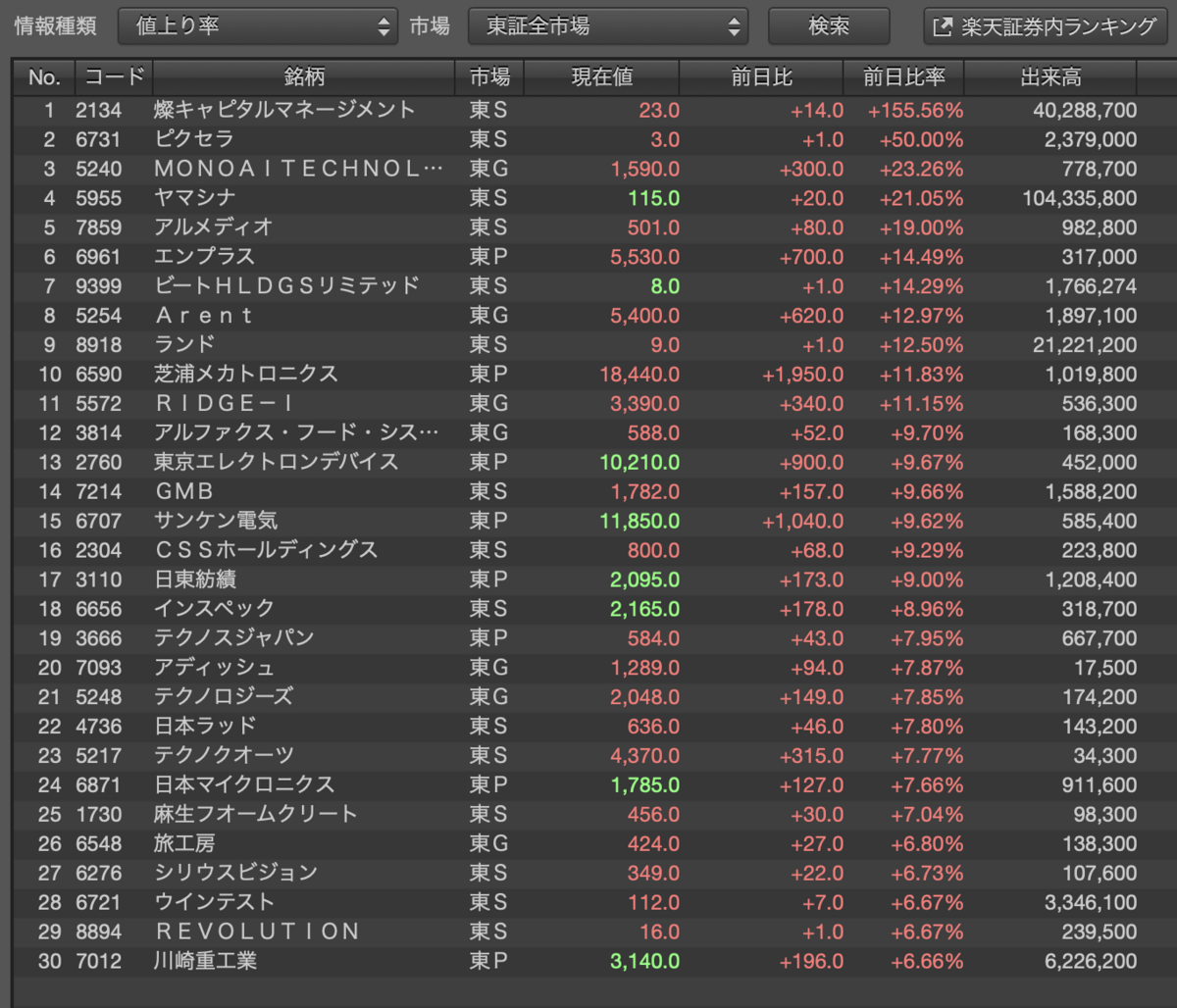This screenshot has width=1177, height=1008.
Task: Select MONOAITECHNOL… stock name
Action: coord(299,169)
